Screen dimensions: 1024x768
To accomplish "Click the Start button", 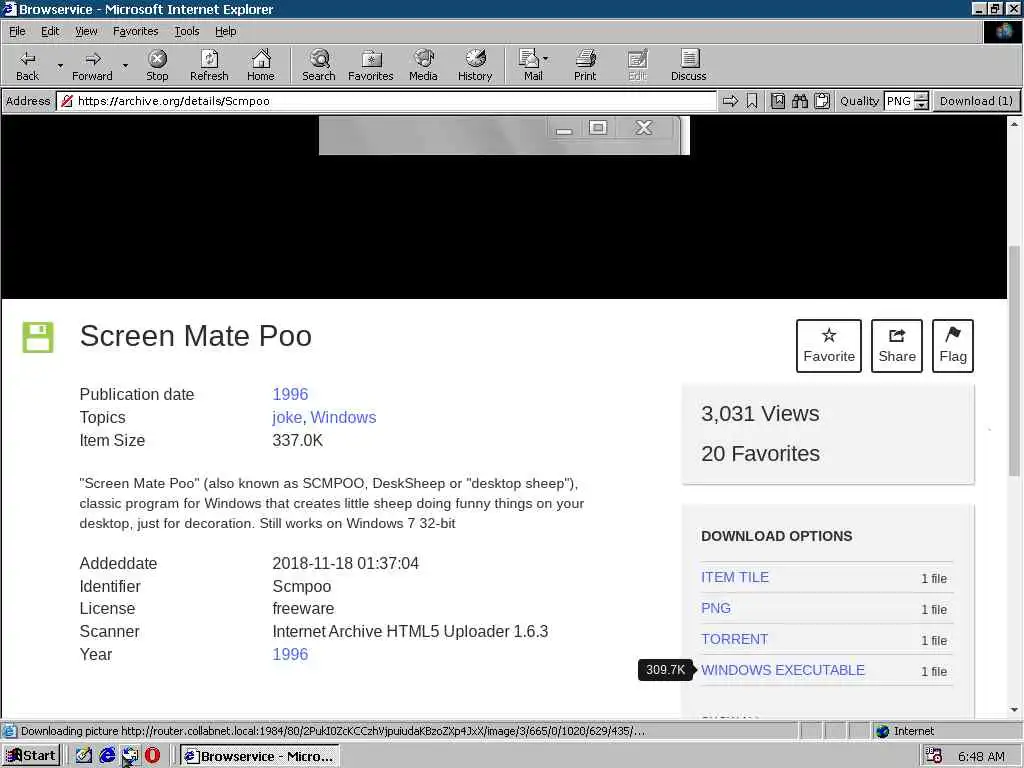I will tap(31, 756).
